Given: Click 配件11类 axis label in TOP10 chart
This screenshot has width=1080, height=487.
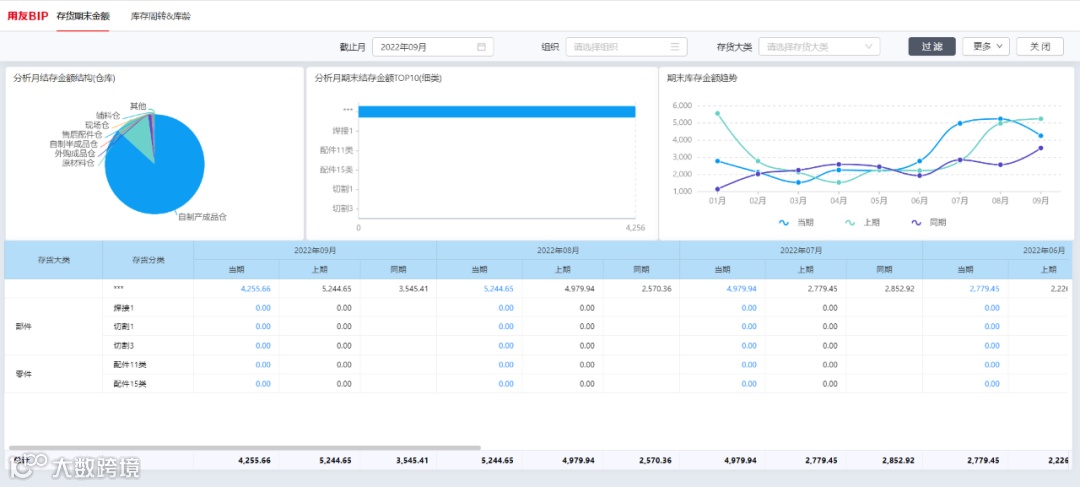Looking at the screenshot, I should tap(336, 149).
